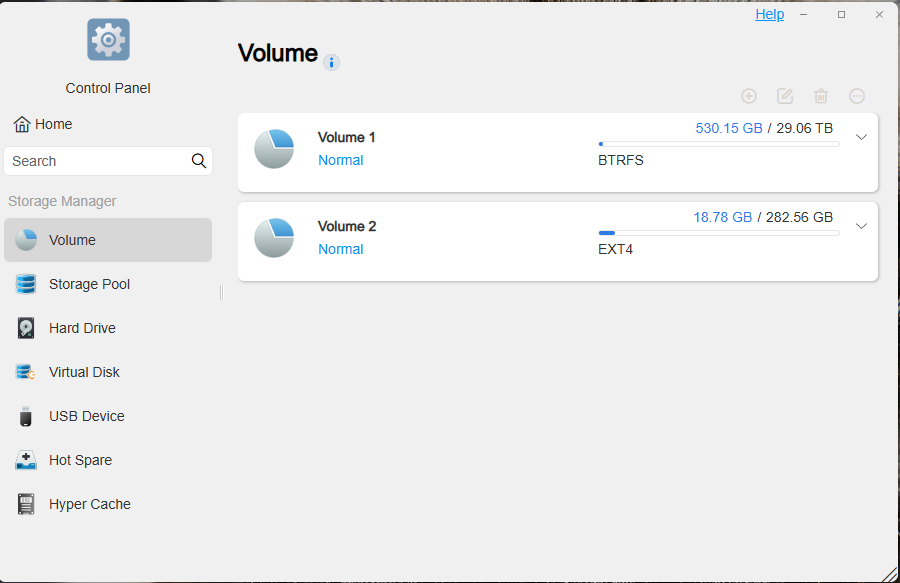The width and height of the screenshot is (900, 583).
Task: Maximize the Control Panel window
Action: click(841, 14)
